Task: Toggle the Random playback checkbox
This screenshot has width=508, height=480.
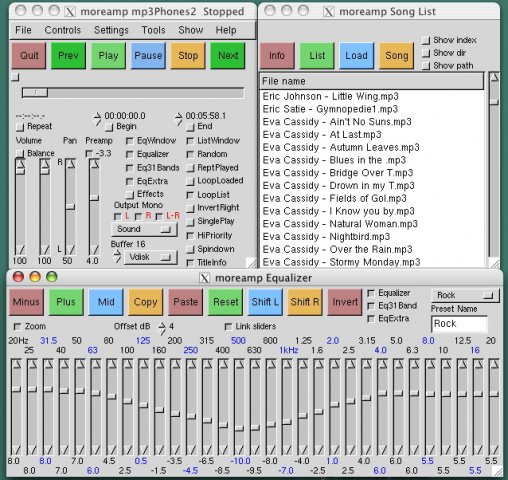Action: click(x=190, y=154)
